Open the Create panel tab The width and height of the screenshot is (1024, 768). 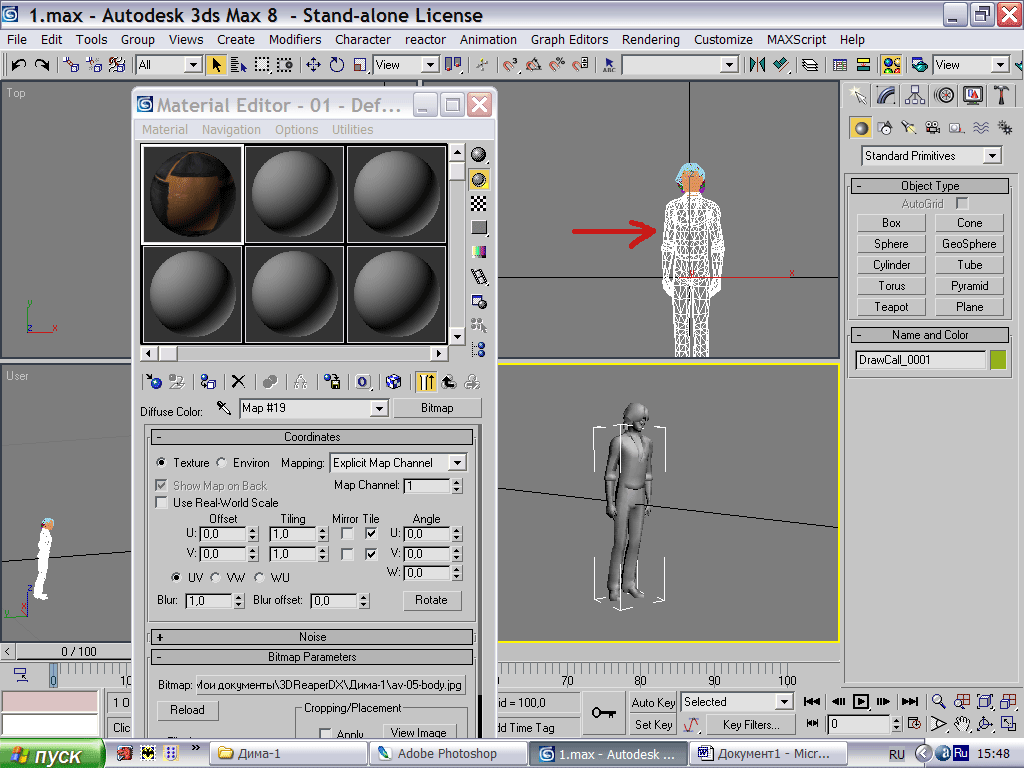[858, 96]
